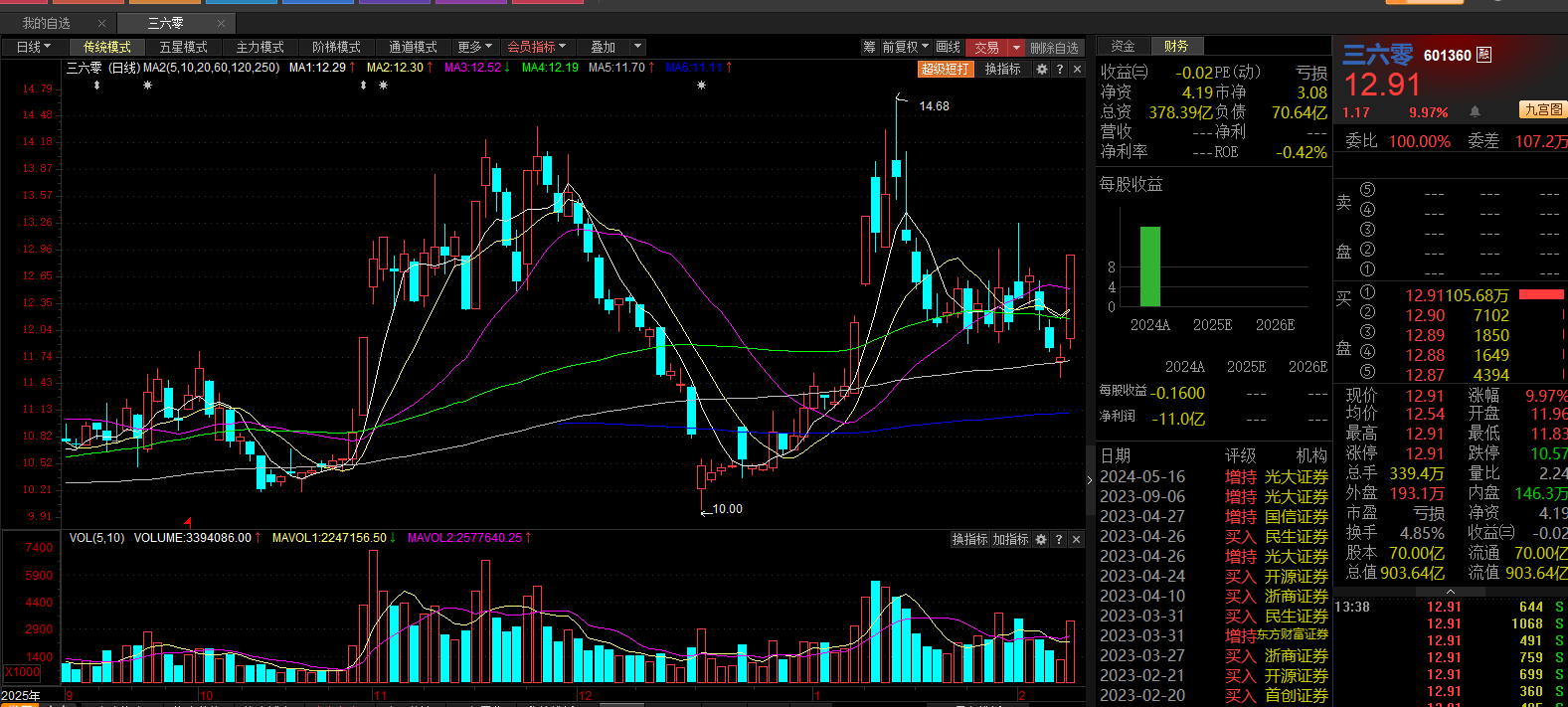
Task: Enable 通道模式 chart mode
Action: pos(413,47)
